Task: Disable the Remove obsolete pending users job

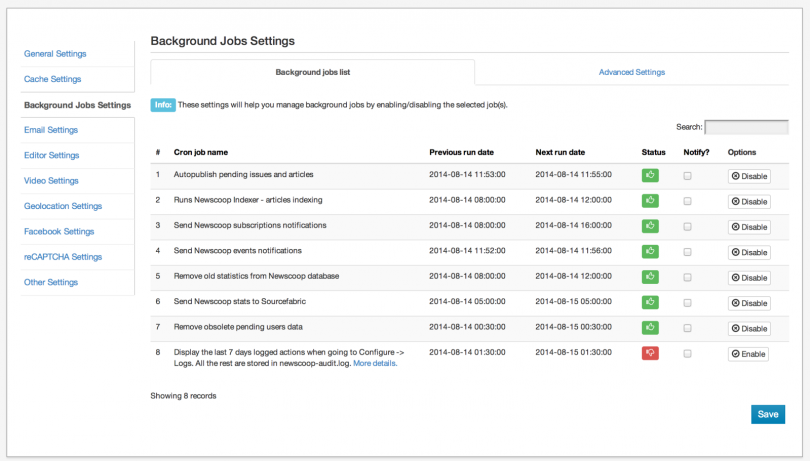Action: [749, 328]
